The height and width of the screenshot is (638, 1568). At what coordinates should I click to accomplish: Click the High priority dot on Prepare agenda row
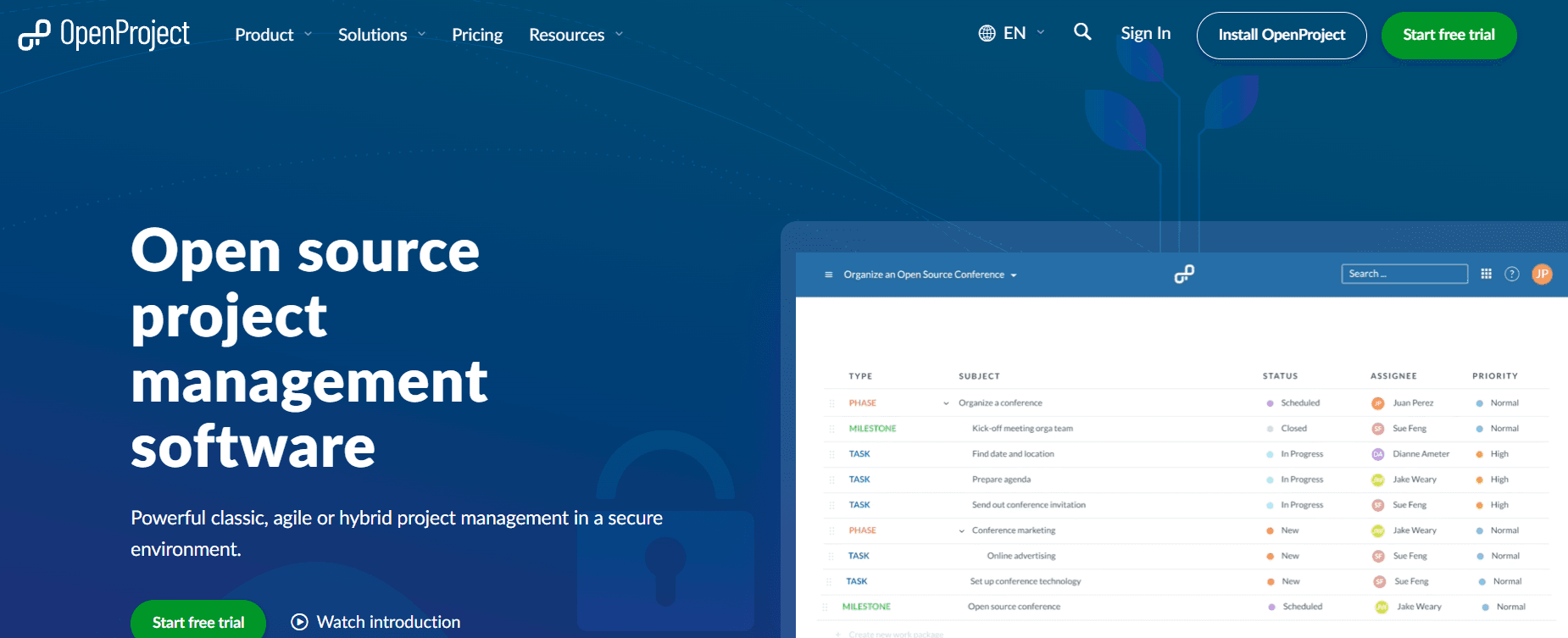[x=1480, y=480]
